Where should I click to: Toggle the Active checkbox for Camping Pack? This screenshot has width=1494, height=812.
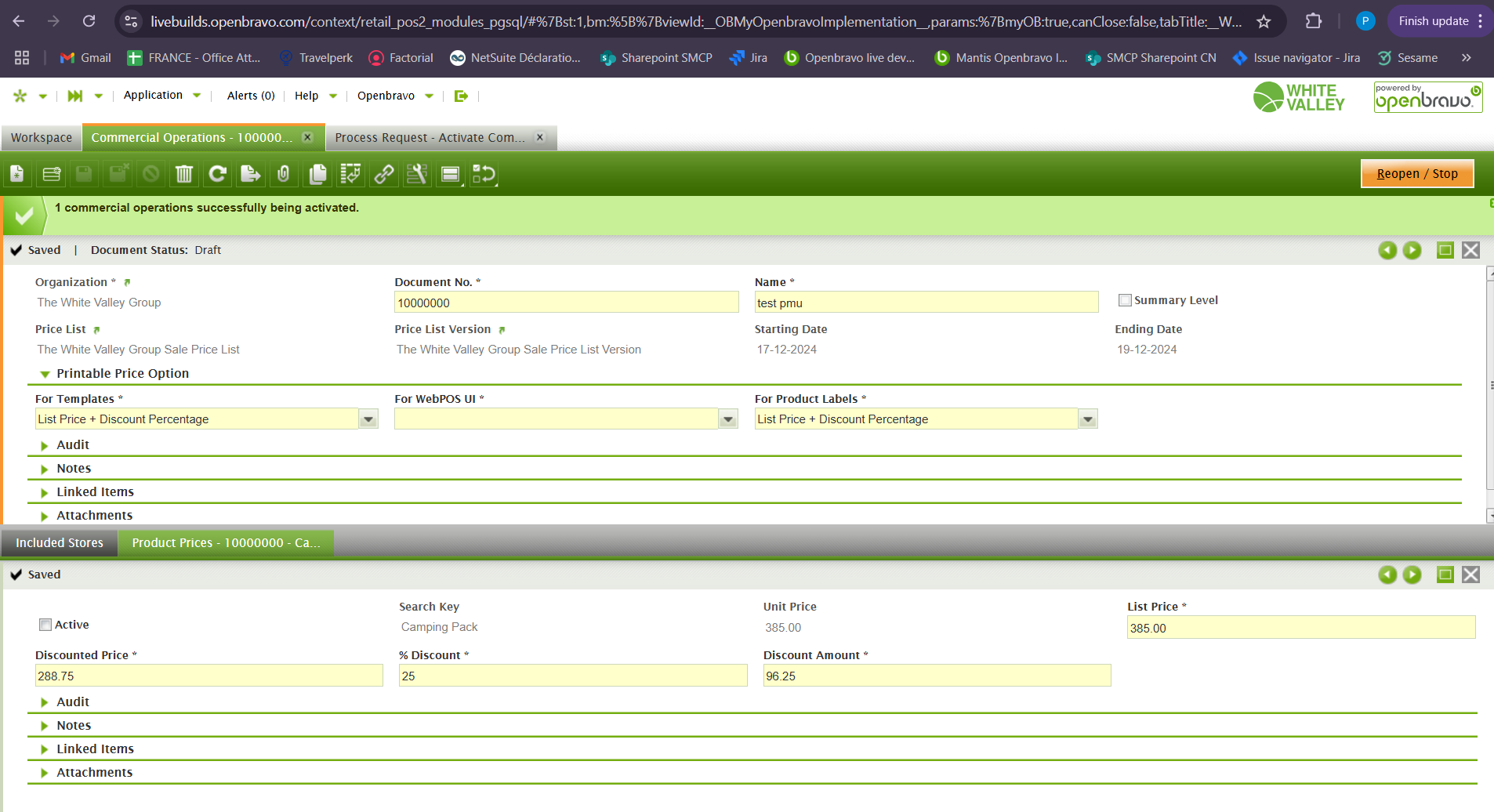(45, 625)
